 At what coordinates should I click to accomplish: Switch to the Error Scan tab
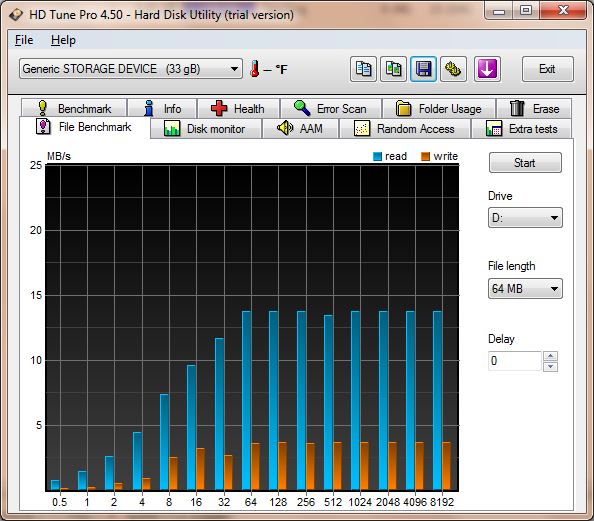pos(331,109)
